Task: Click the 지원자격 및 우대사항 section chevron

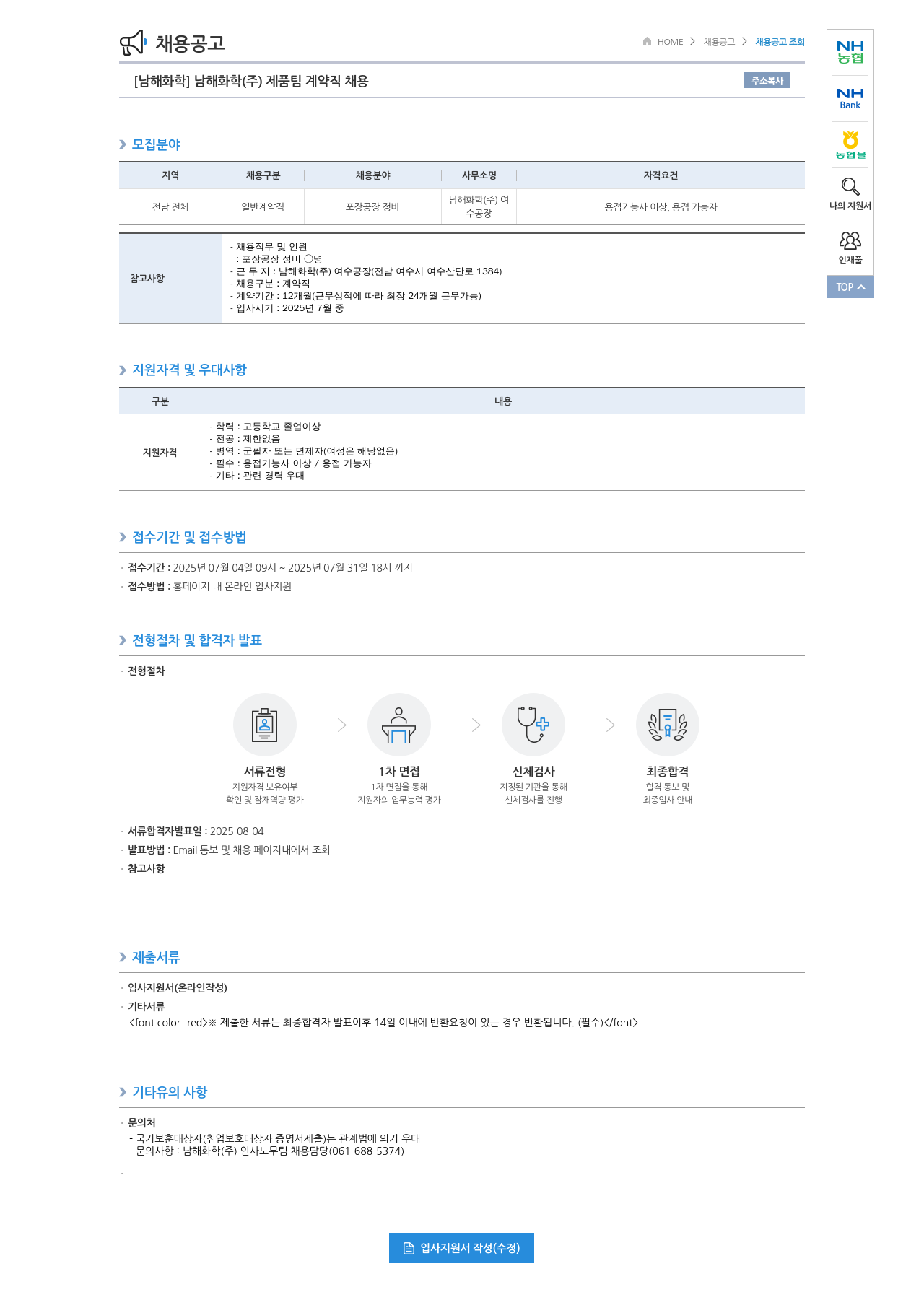Action: pos(123,370)
